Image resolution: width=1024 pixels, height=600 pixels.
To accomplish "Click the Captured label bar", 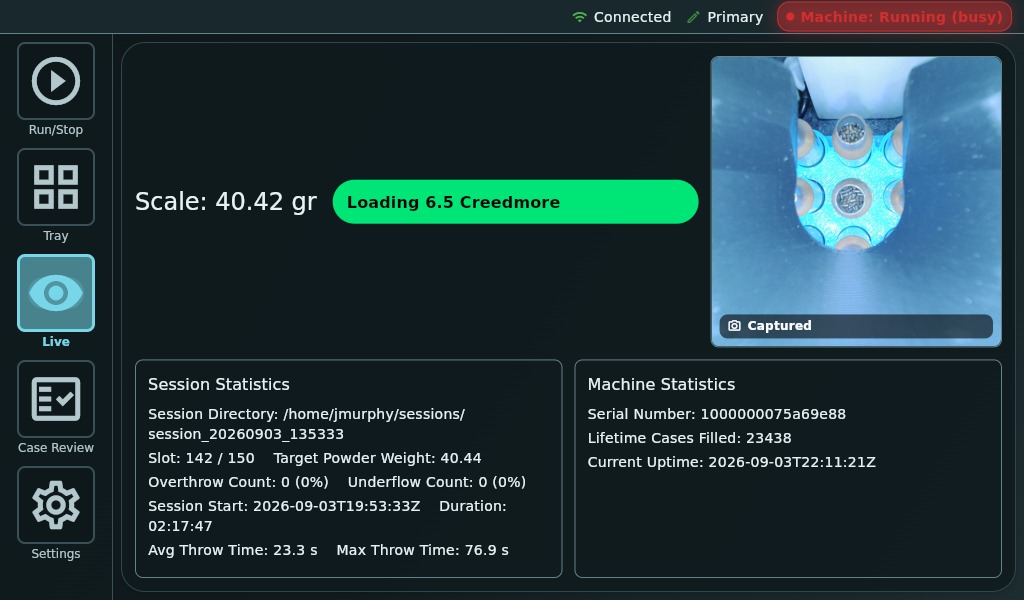I will click(856, 326).
